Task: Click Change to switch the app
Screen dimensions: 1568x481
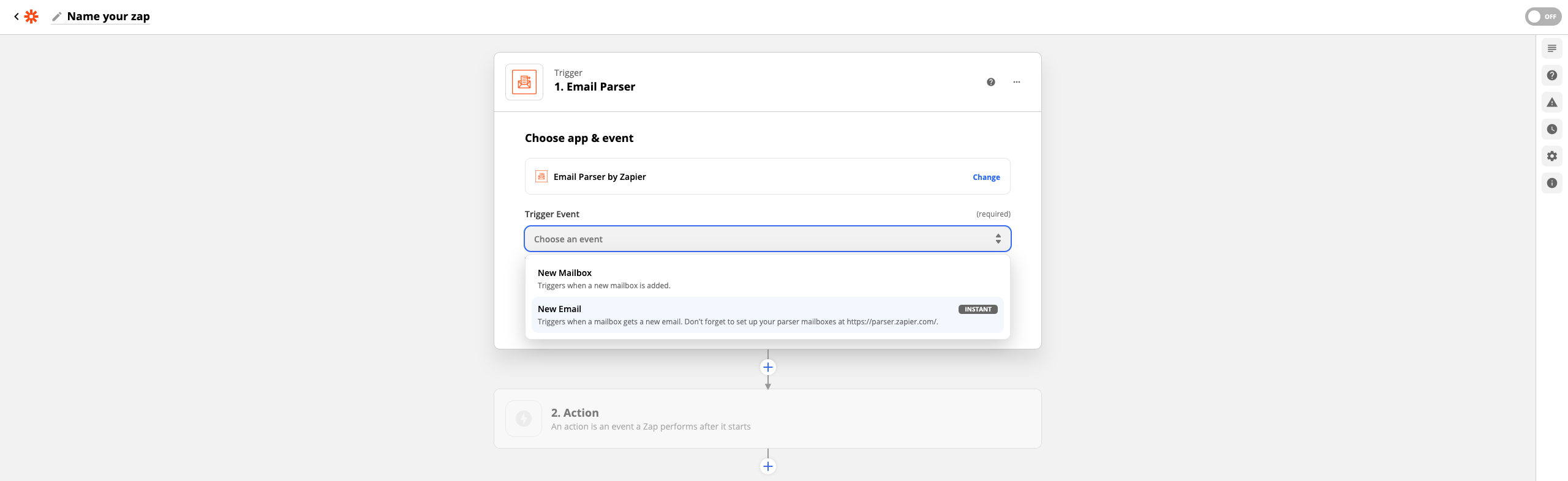Action: click(x=986, y=177)
